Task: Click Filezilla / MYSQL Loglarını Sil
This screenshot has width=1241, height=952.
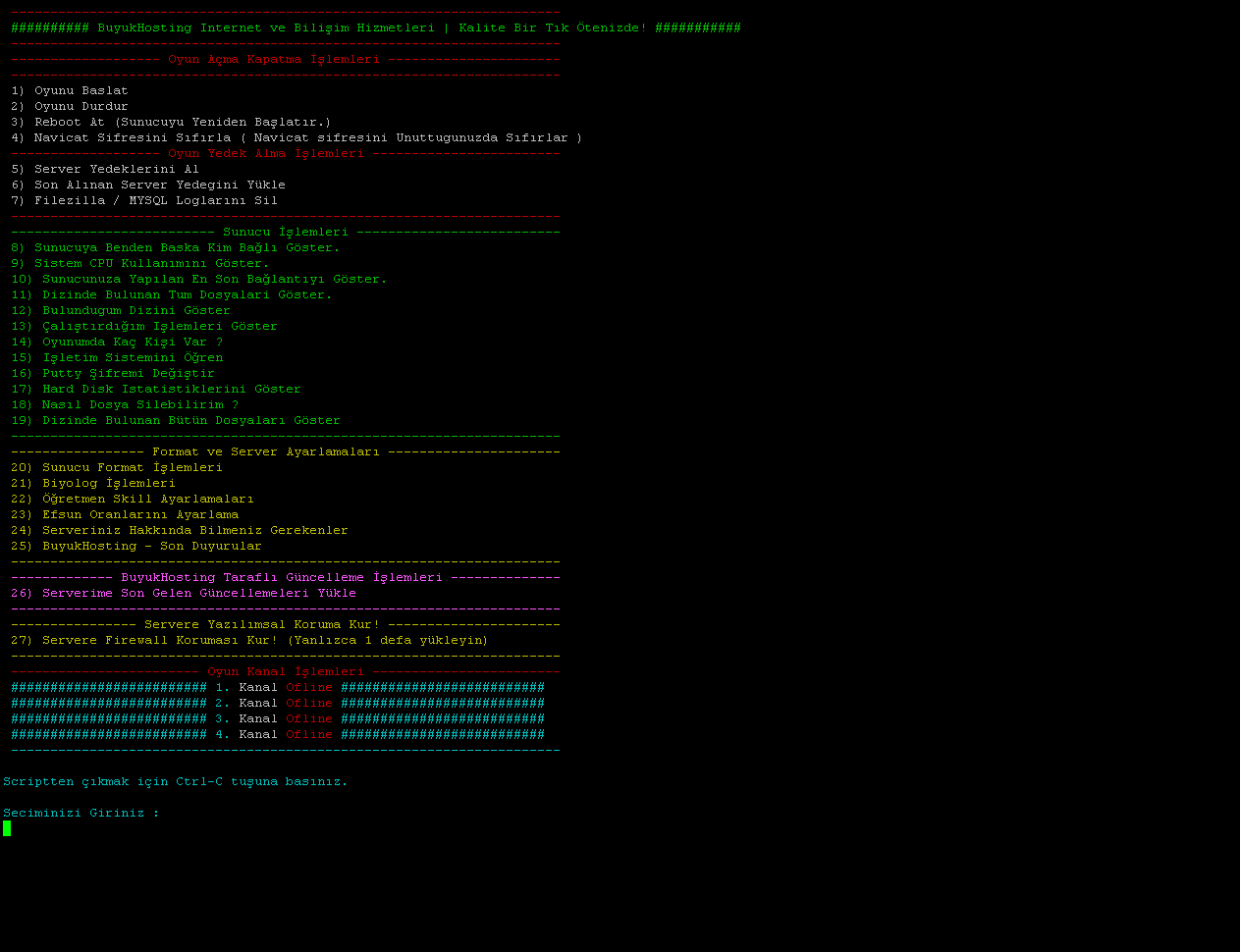Action: pos(144,200)
